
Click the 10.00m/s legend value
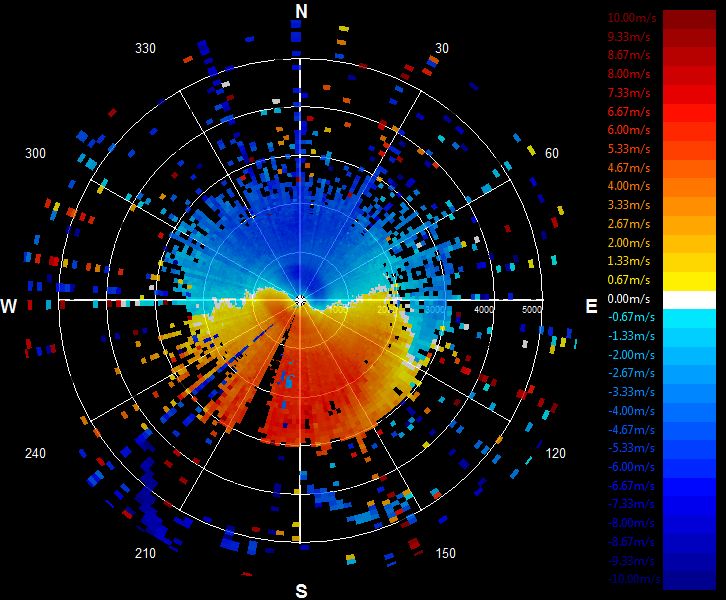coord(632,18)
